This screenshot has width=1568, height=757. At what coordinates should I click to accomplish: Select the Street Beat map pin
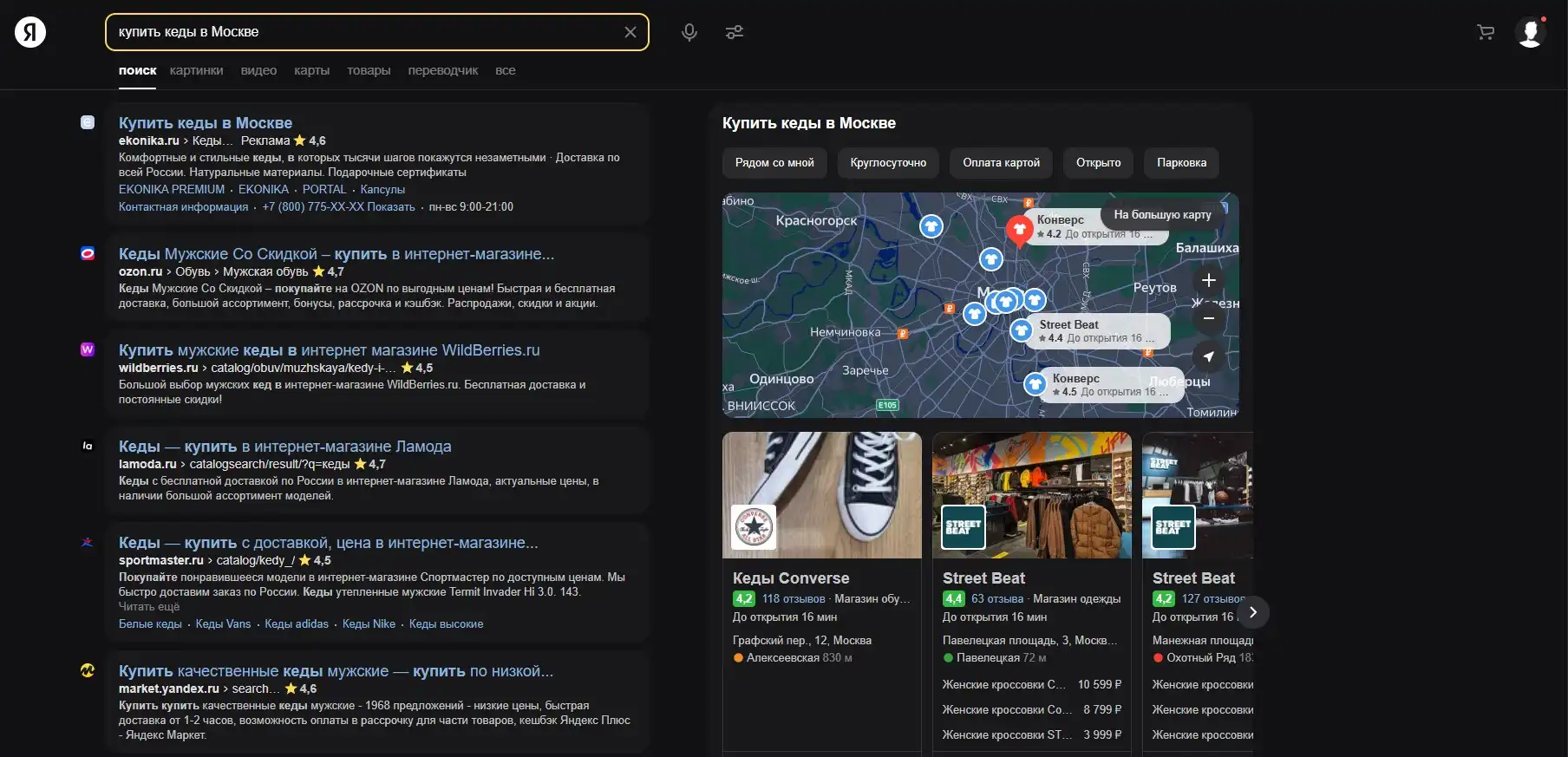[x=1022, y=330]
